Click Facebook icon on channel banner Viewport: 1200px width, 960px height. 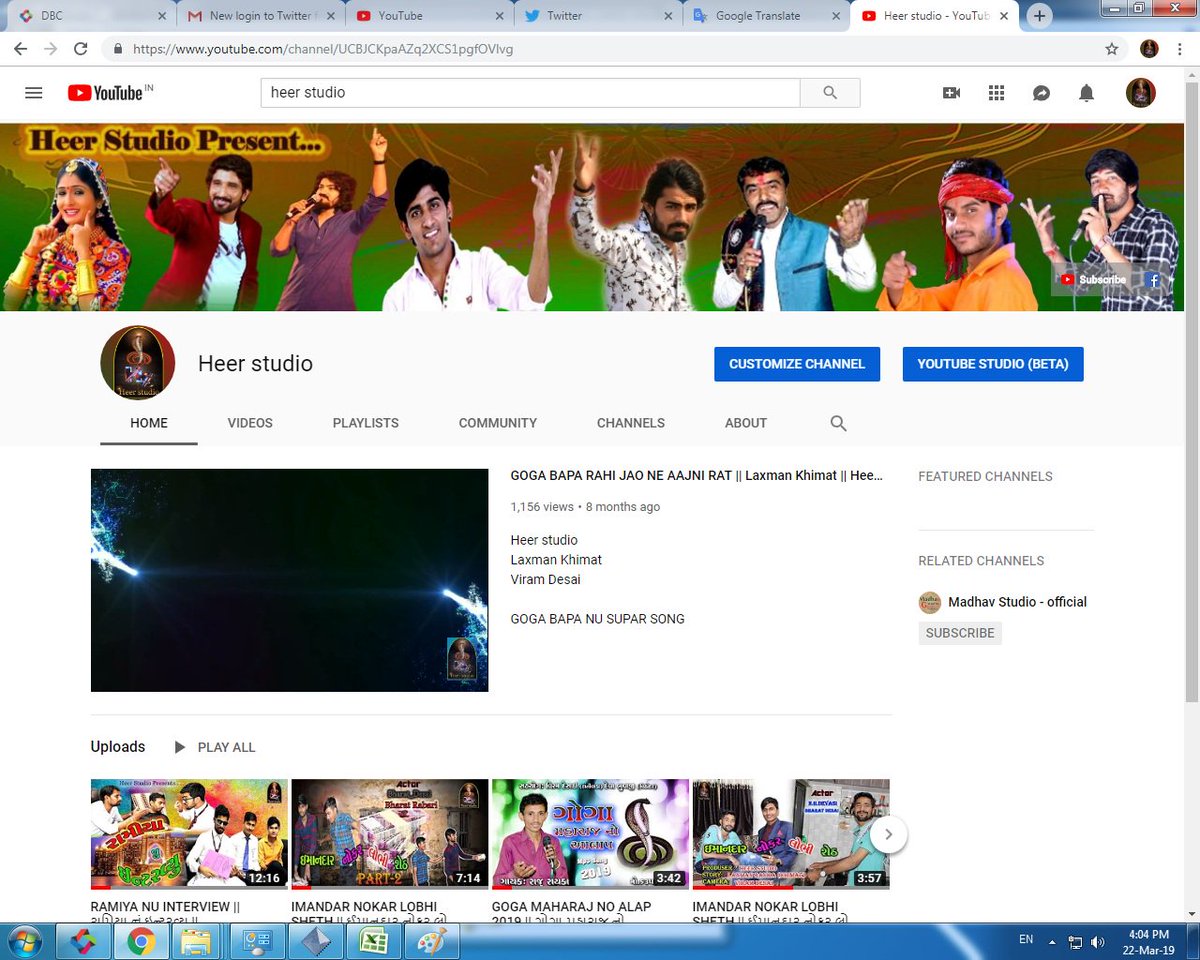pyautogui.click(x=1152, y=280)
